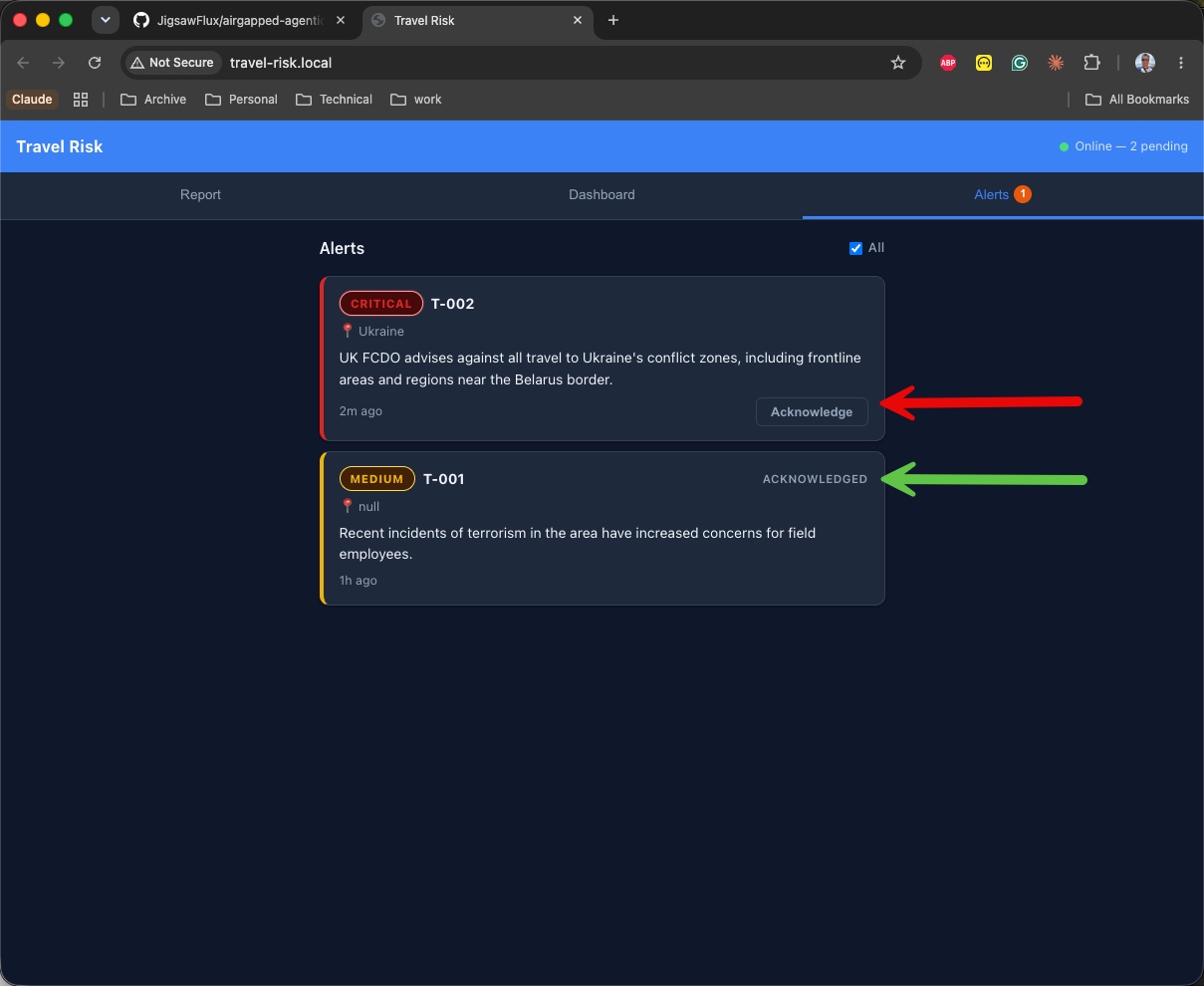
Task: Open the Grammarly extension icon
Action: [1020, 63]
